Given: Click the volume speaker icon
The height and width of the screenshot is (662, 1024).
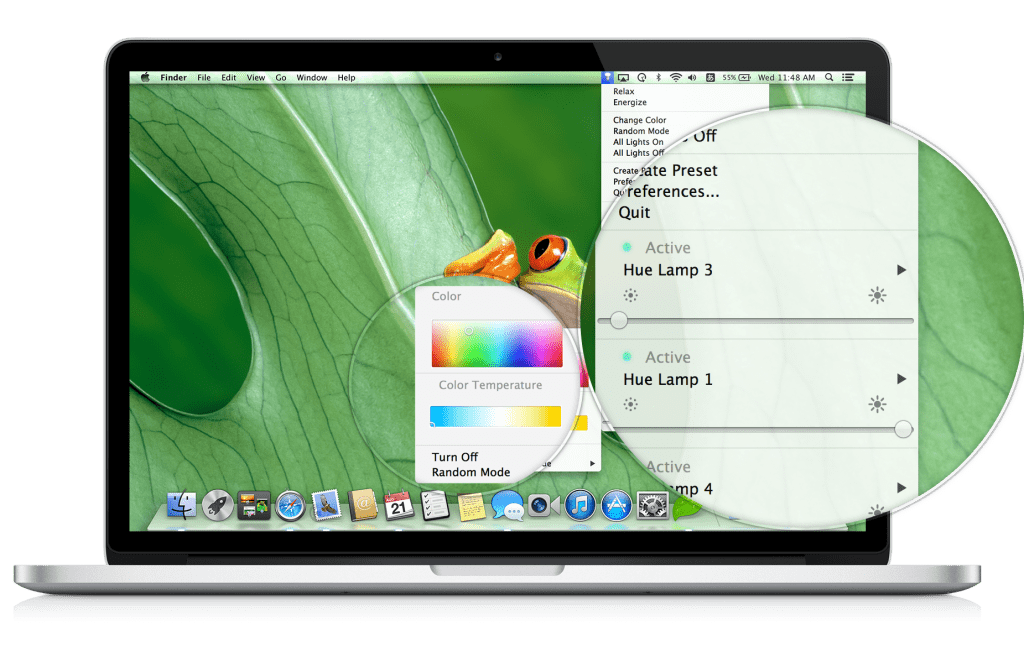Looking at the screenshot, I should 692,77.
